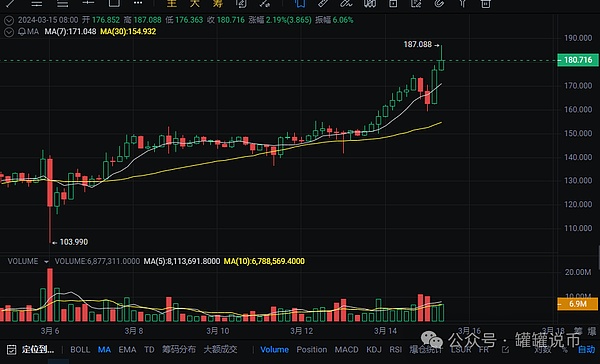Click the bell alert icon beside MA
This screenshot has width=600, height=364.
(x=21, y=32)
